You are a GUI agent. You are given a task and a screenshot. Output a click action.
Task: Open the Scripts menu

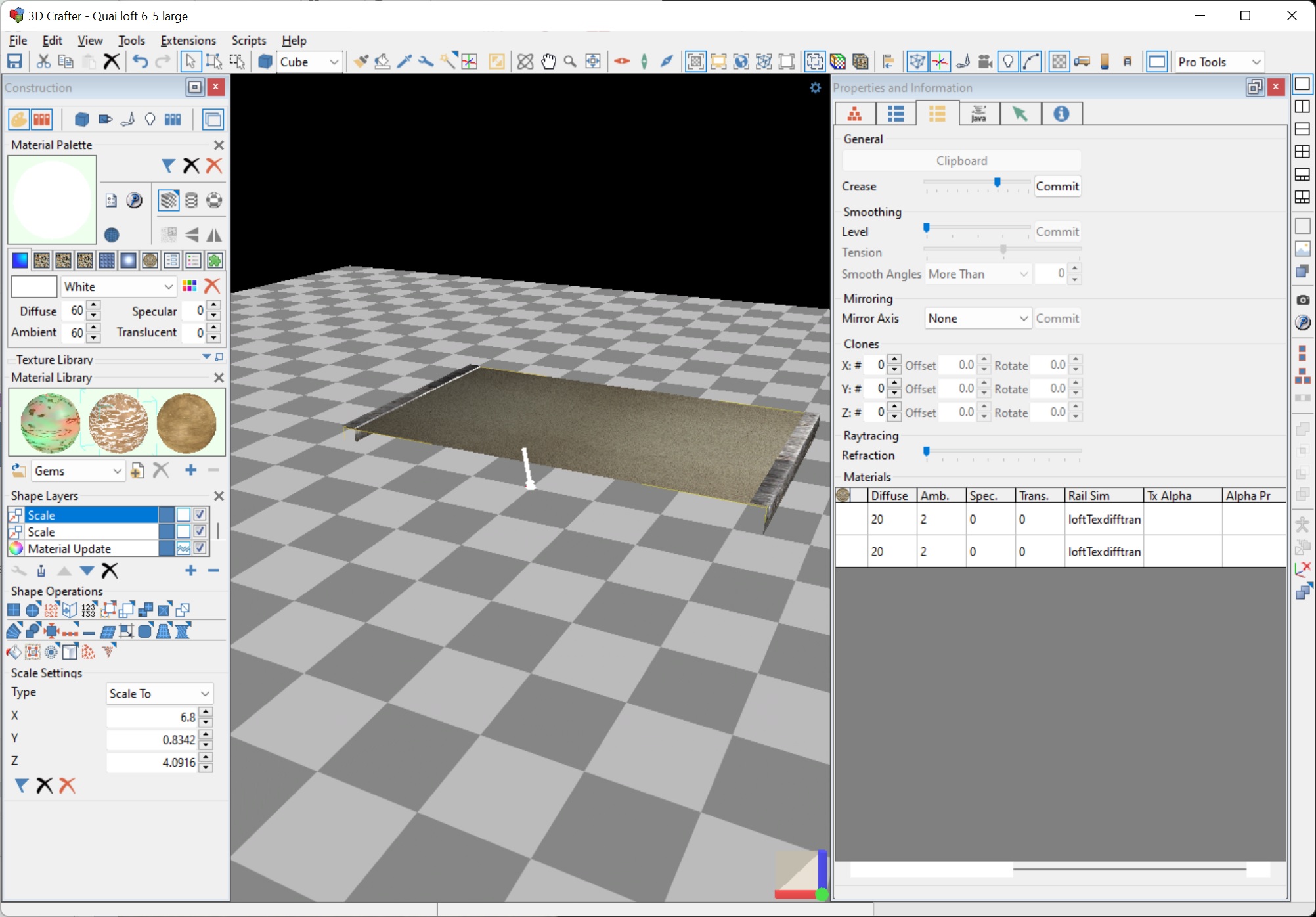(248, 41)
